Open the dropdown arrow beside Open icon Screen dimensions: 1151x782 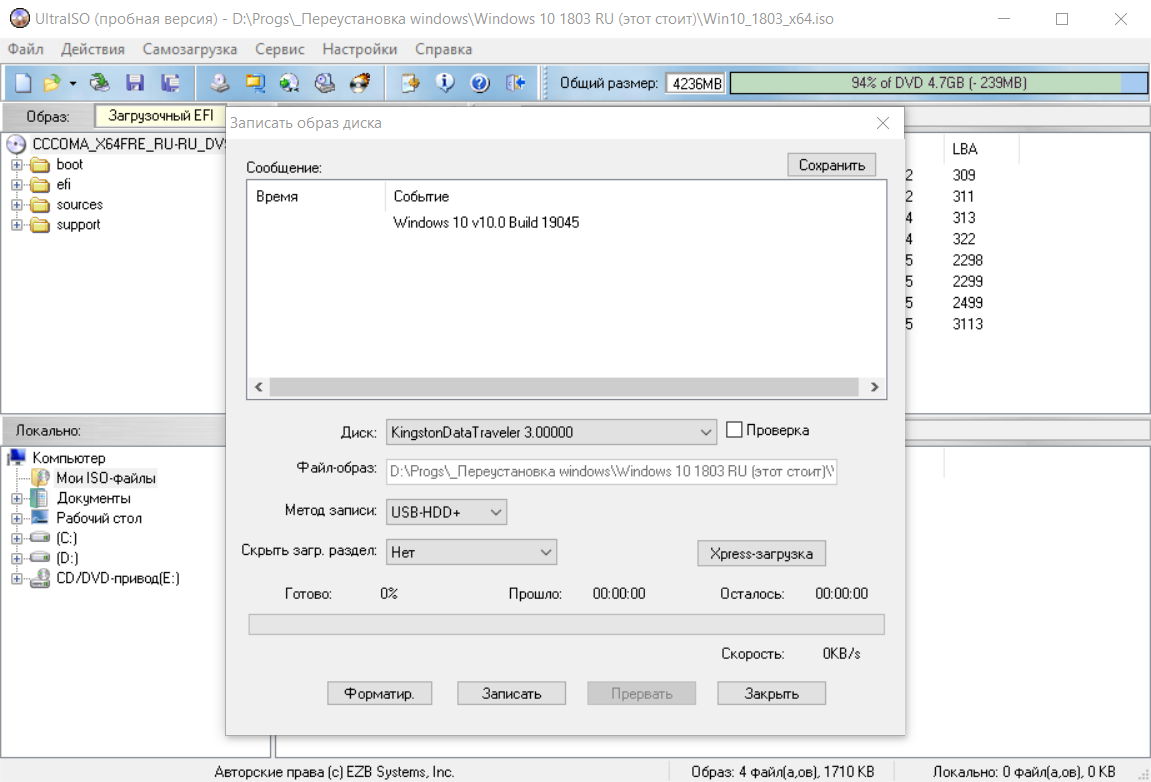(73, 84)
